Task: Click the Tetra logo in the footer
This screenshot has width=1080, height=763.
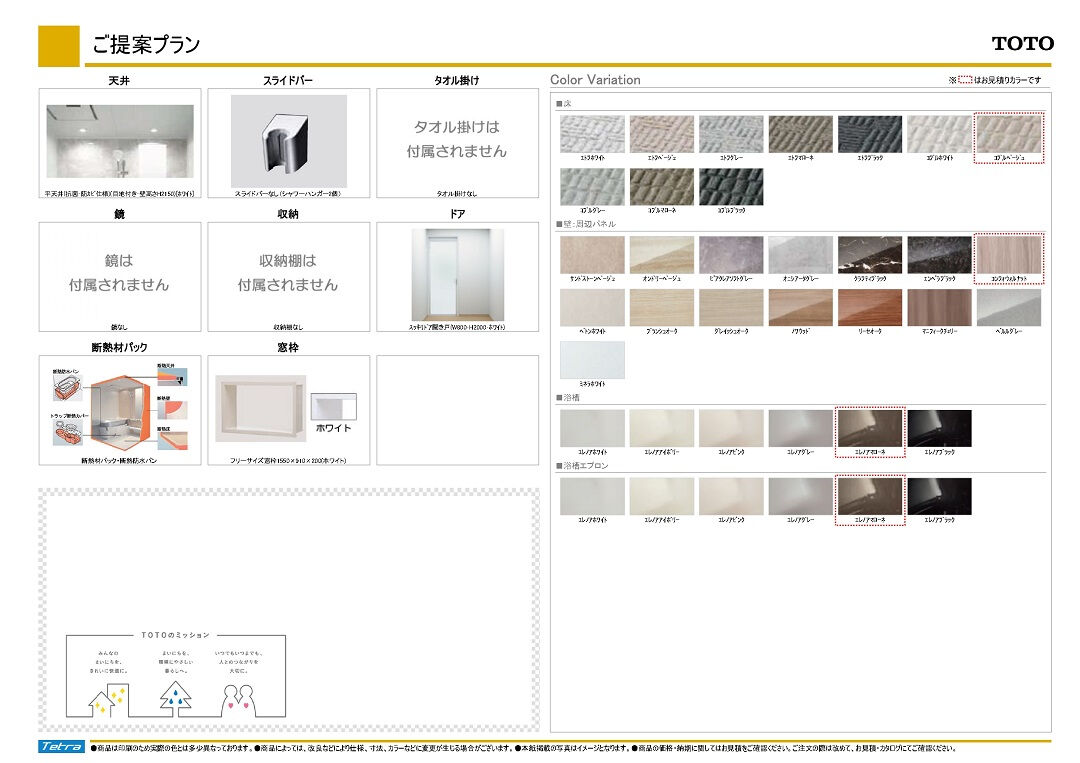Action: point(61,746)
